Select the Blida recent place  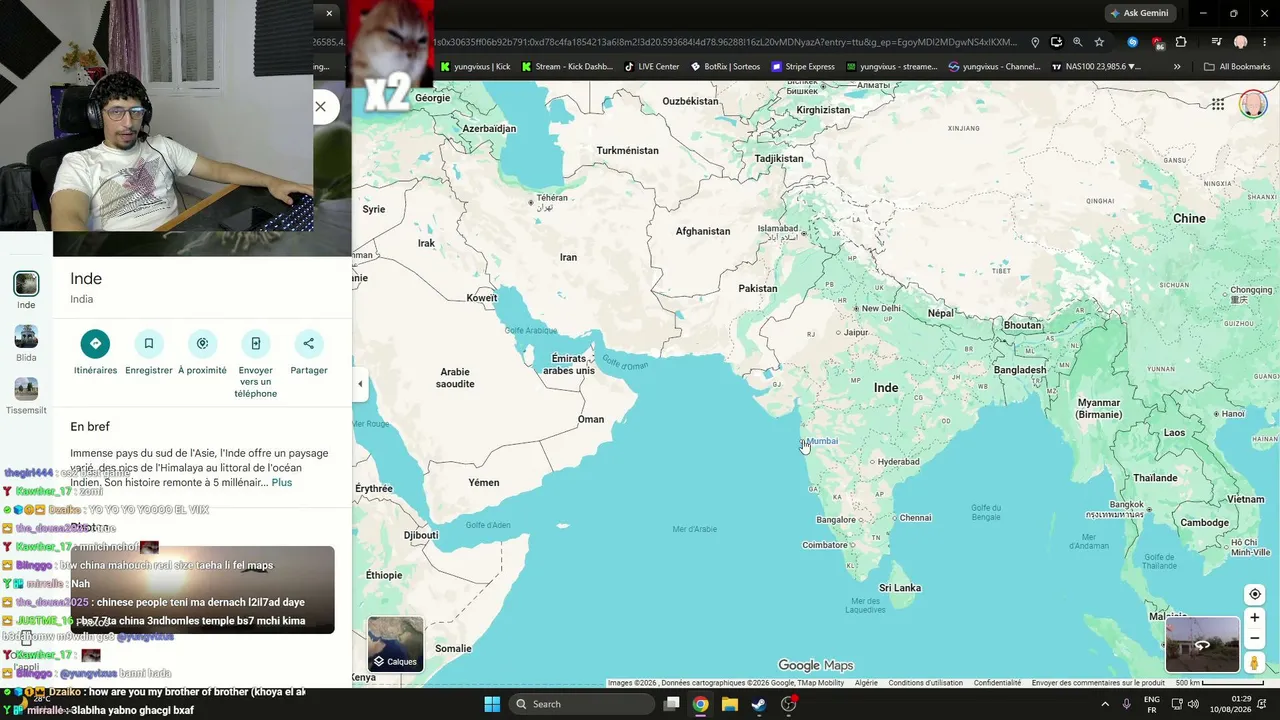[26, 336]
